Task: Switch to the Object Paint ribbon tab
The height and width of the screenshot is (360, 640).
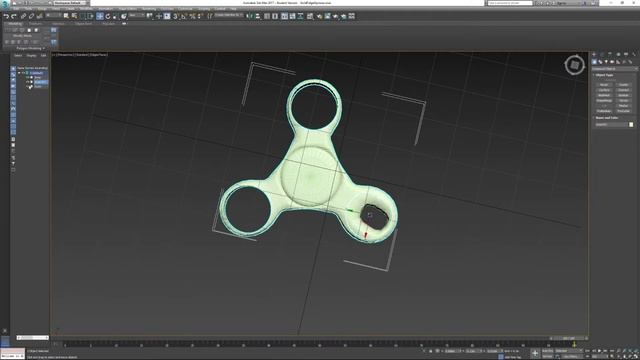Action: tap(84, 24)
